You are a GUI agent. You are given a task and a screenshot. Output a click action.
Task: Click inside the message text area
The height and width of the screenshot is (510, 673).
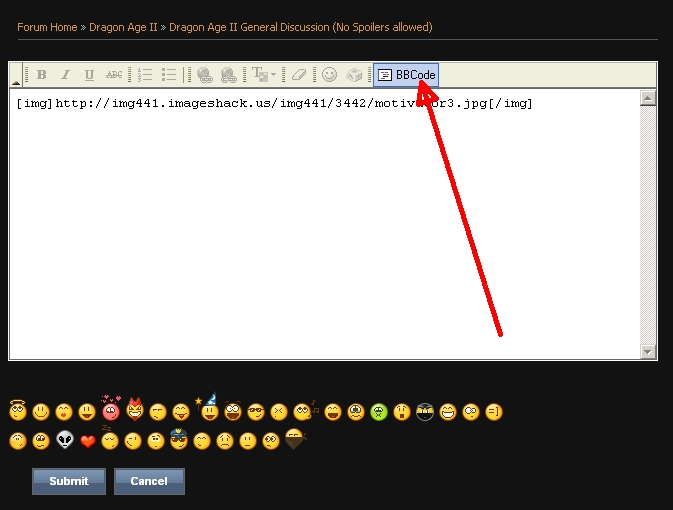click(320, 230)
